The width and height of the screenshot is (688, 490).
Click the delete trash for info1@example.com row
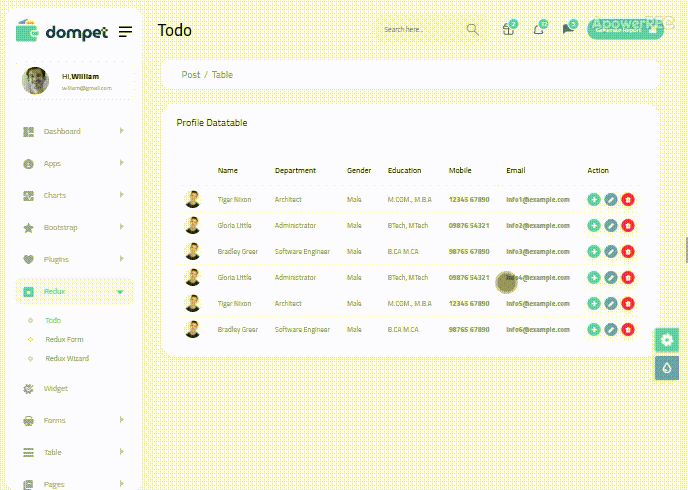(628, 200)
